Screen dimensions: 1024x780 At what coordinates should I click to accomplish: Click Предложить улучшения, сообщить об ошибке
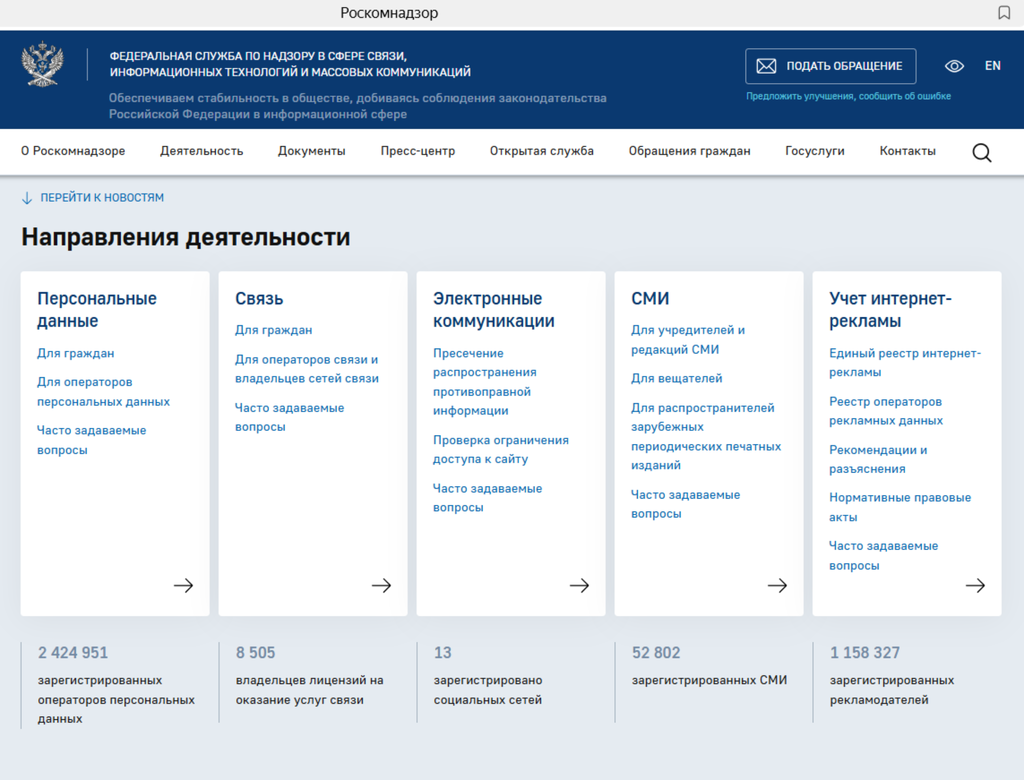pyautogui.click(x=848, y=97)
